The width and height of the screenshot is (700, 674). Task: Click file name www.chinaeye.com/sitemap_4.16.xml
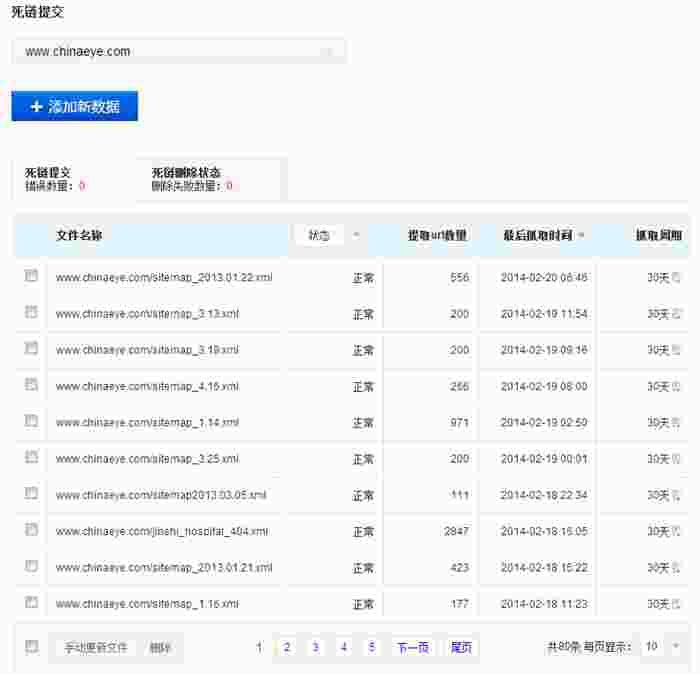tap(147, 386)
